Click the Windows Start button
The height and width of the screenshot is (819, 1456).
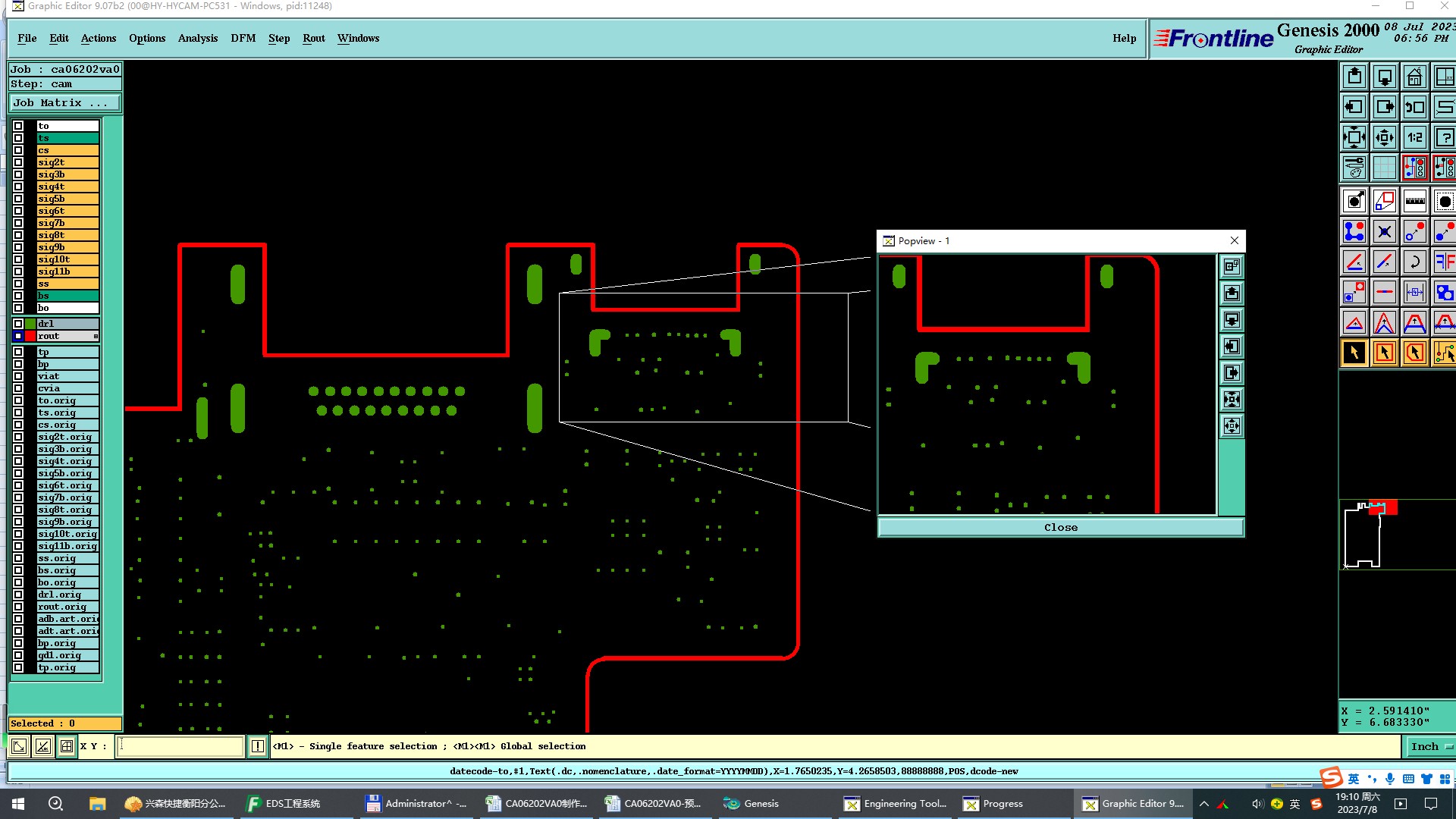(x=18, y=803)
